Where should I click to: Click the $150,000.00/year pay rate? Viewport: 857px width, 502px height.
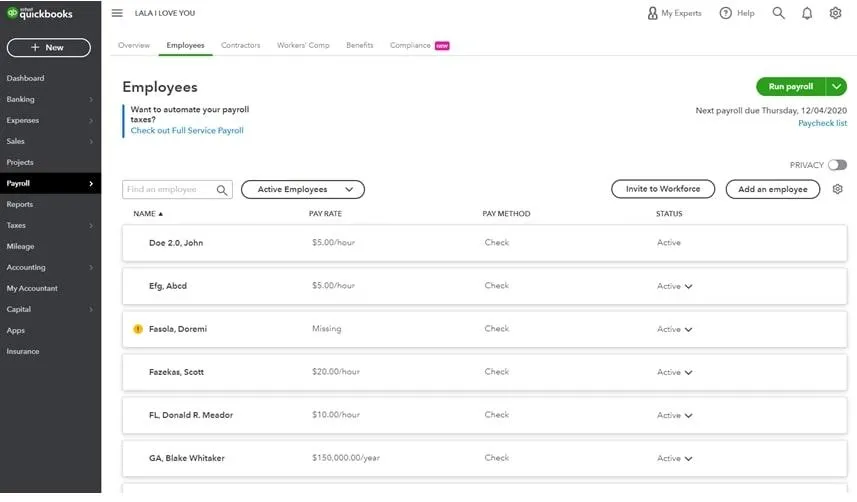(x=345, y=458)
